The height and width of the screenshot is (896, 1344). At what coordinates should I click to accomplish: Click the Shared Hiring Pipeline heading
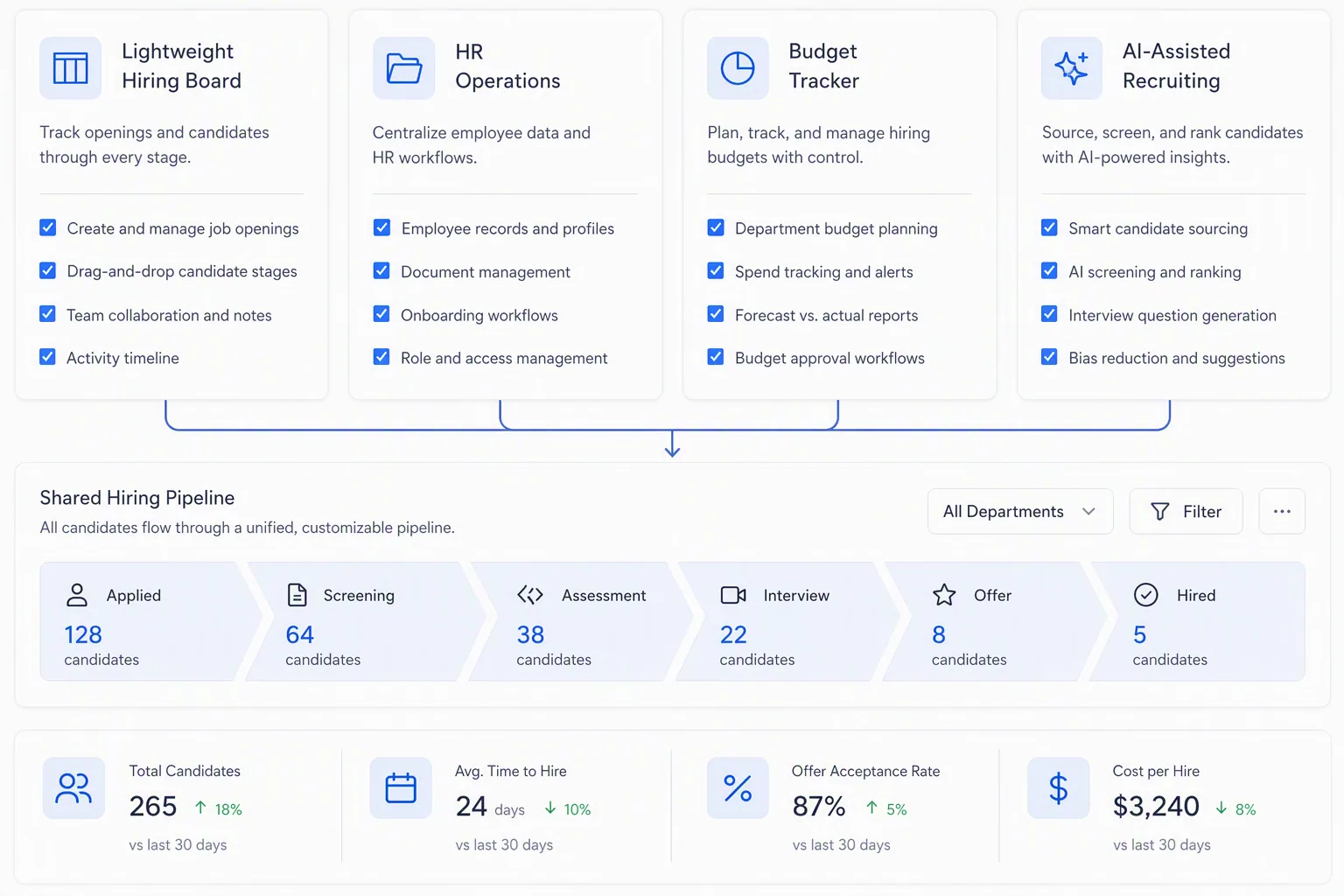point(137,498)
